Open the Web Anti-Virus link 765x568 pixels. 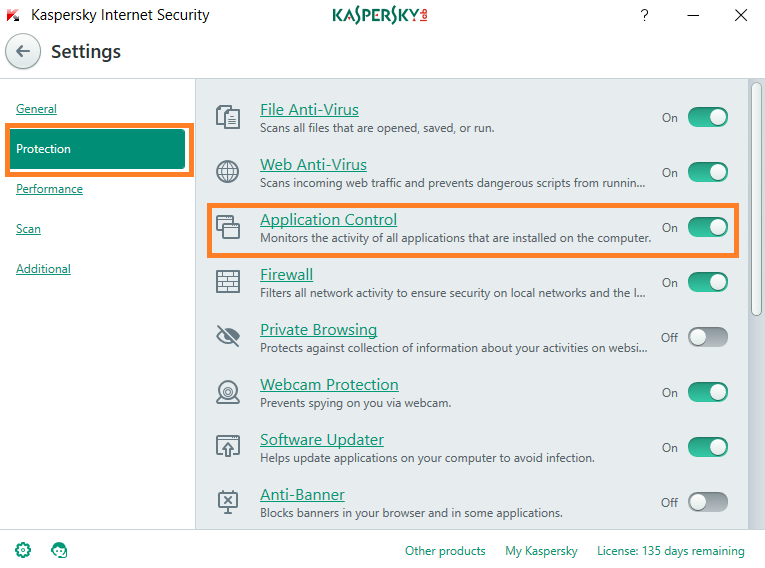tap(313, 165)
